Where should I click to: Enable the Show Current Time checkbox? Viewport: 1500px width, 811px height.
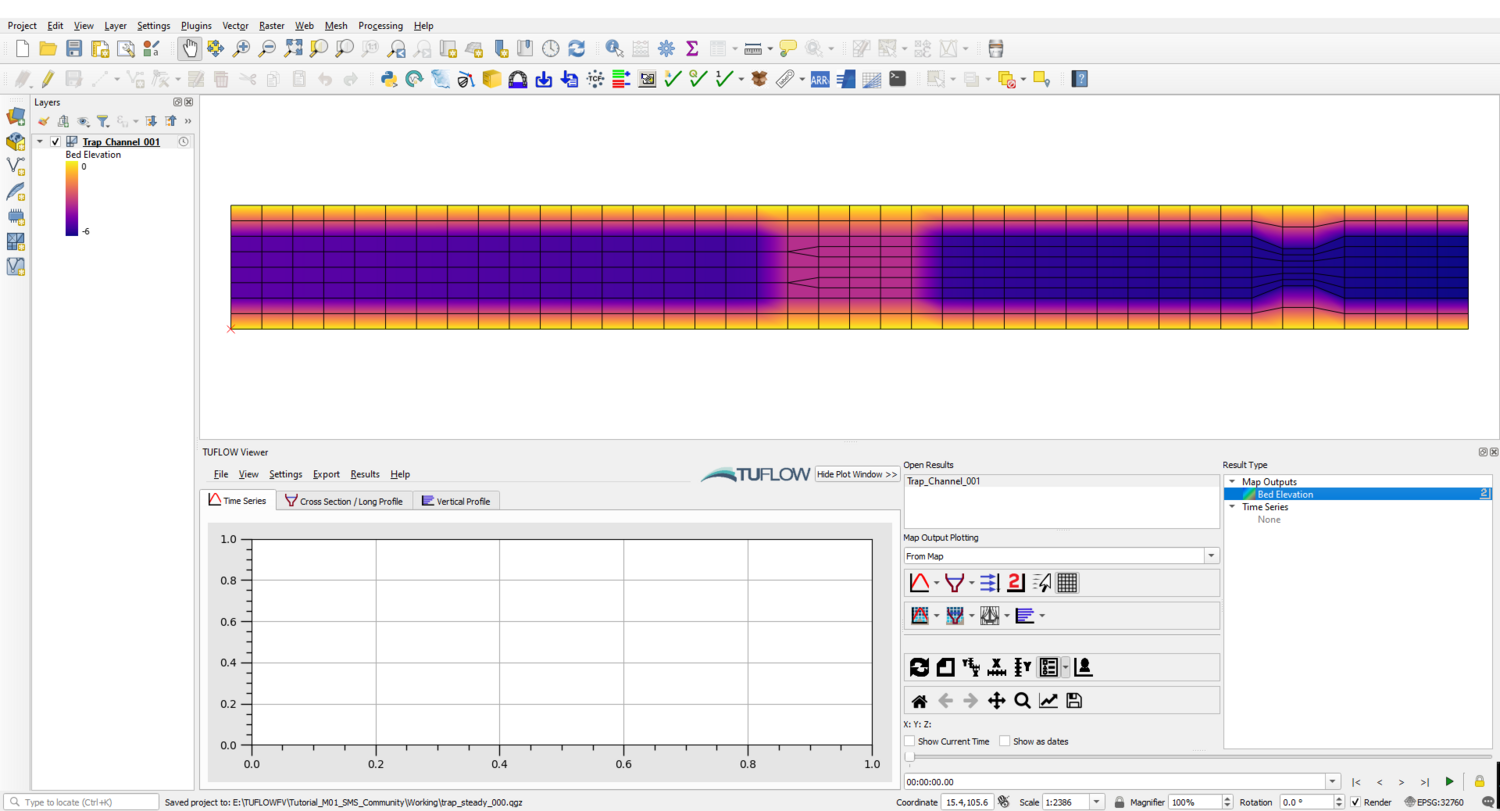pos(910,741)
